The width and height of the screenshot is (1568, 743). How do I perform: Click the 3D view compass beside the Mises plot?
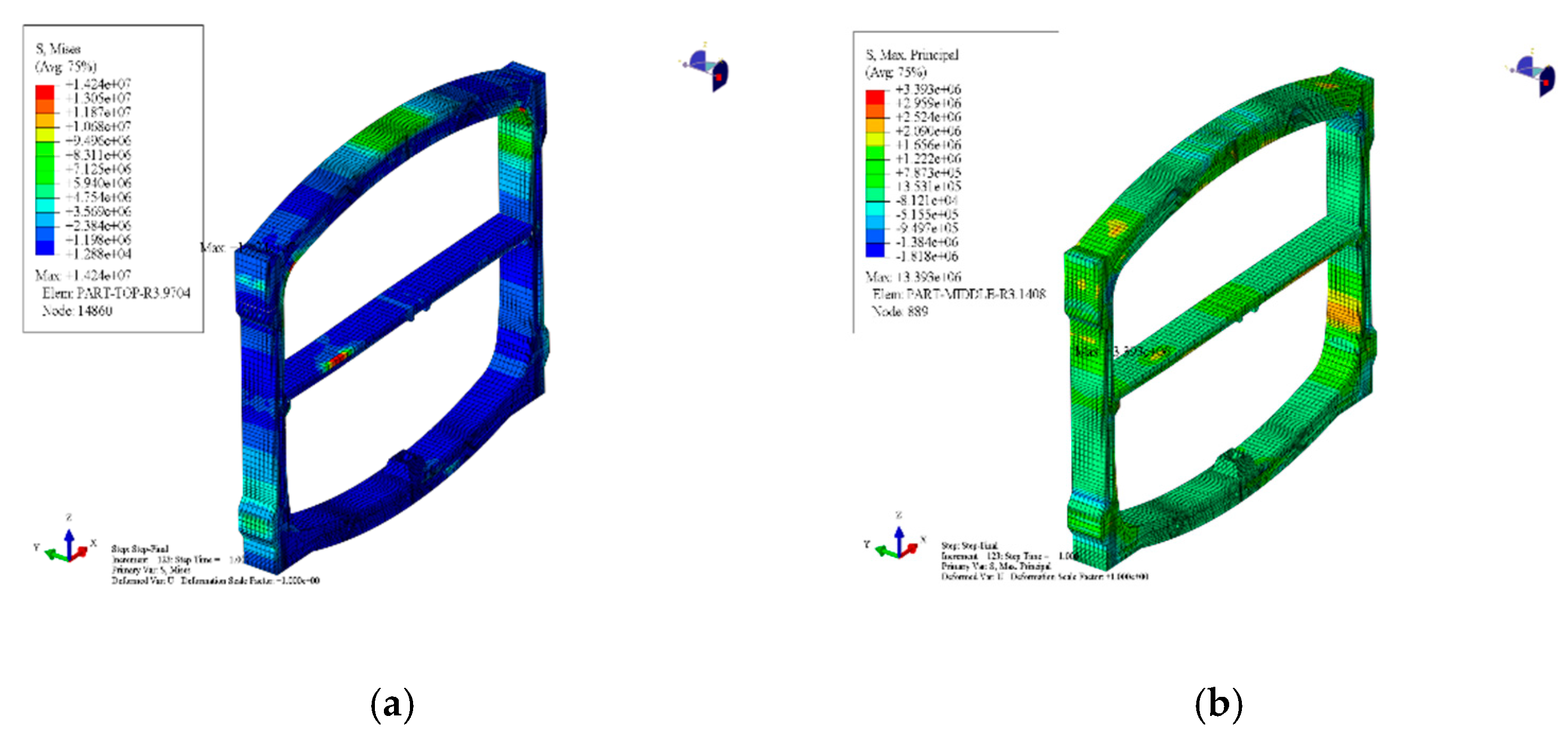[707, 69]
